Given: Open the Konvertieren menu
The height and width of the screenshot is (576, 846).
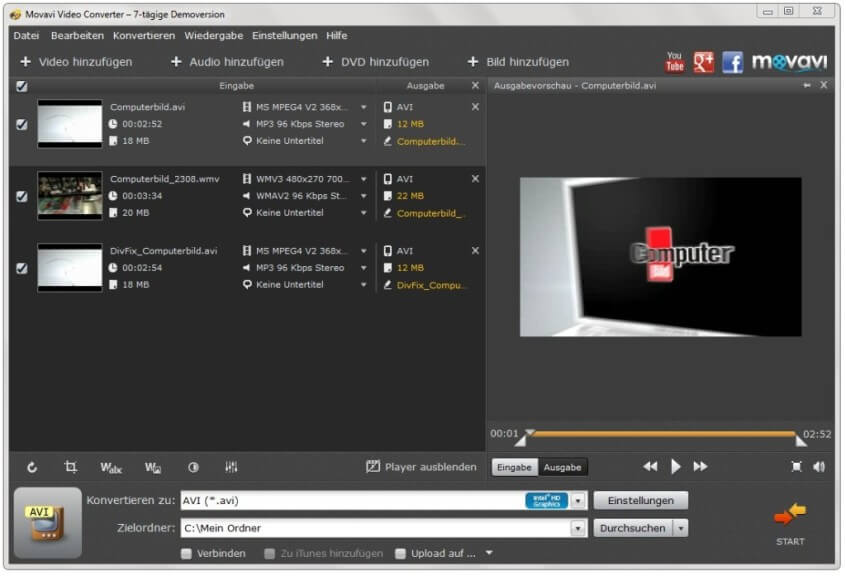Looking at the screenshot, I should (144, 36).
